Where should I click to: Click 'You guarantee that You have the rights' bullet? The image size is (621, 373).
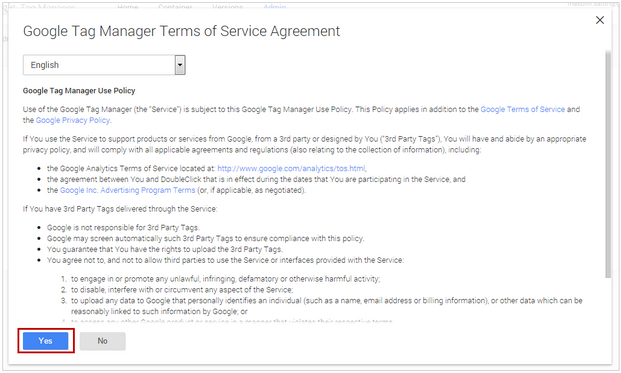[x=165, y=249]
